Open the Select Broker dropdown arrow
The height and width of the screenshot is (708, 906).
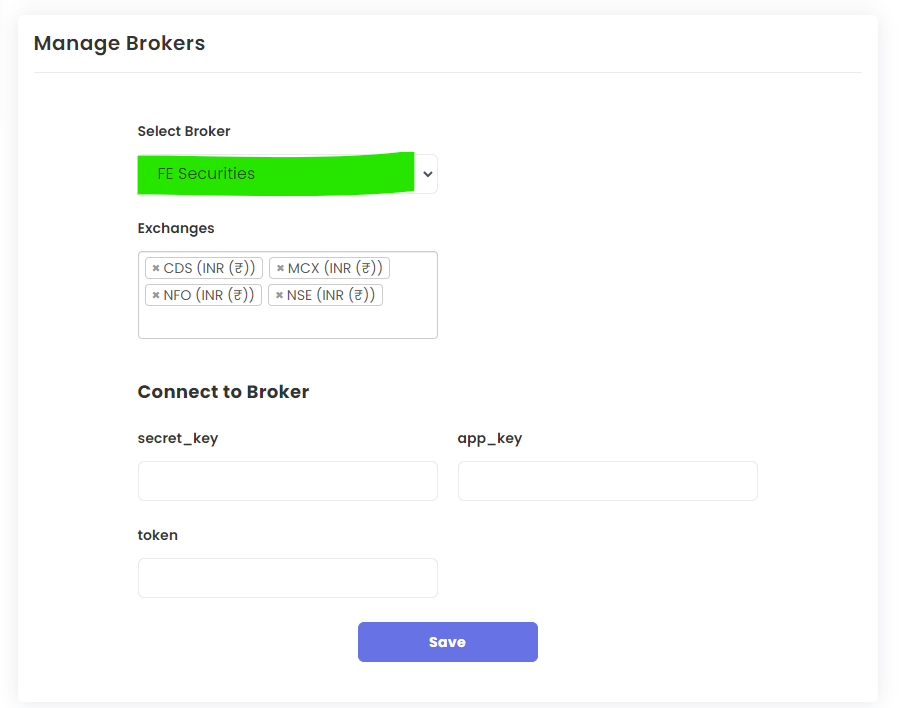428,174
